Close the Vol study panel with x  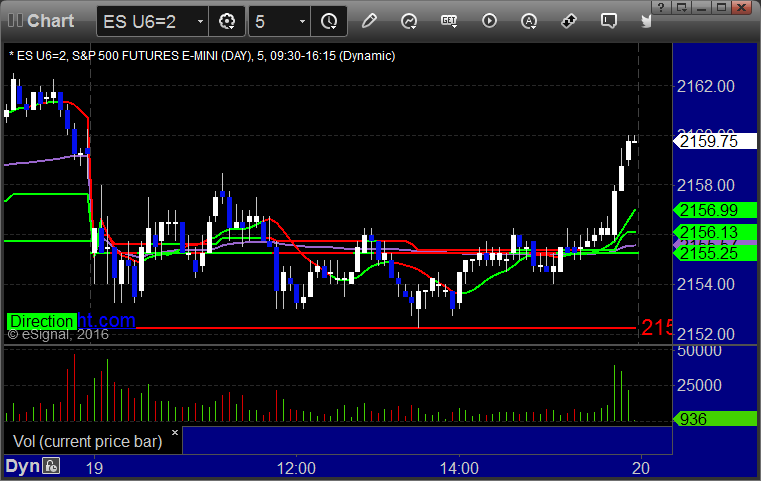[175, 432]
